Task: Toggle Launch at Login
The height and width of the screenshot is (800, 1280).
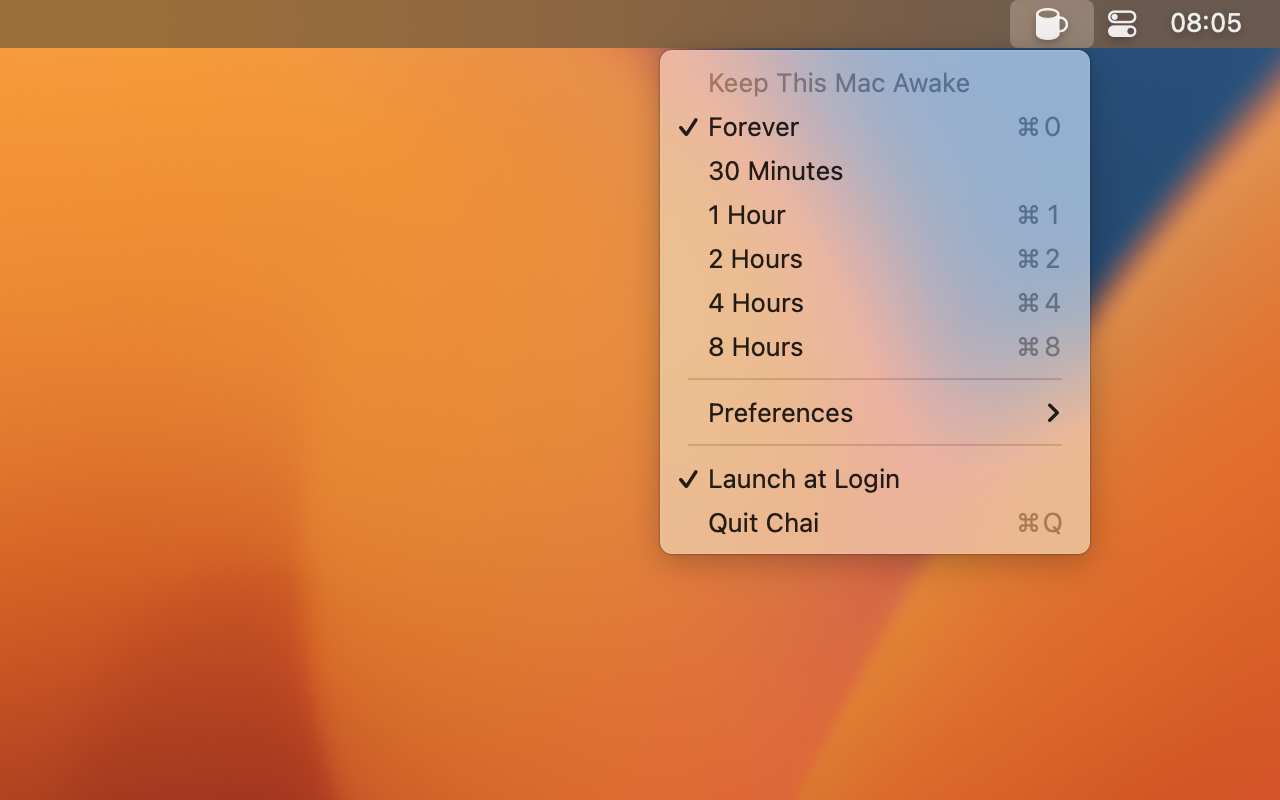Action: click(875, 479)
